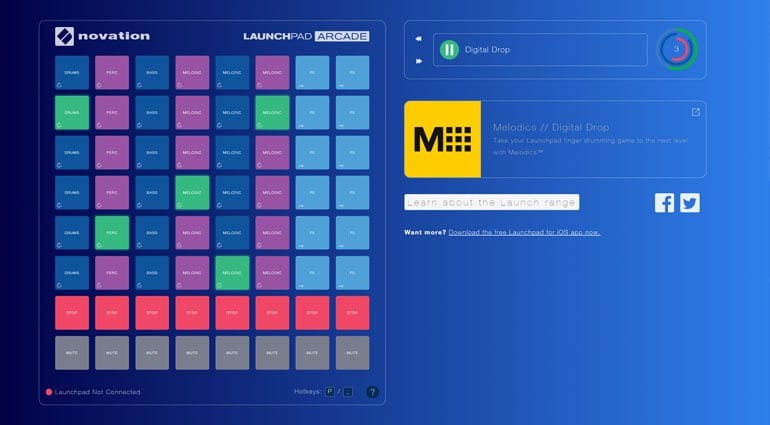The width and height of the screenshot is (770, 425).
Task: Trigger green pad in first MELODIC column
Action: coord(192,193)
